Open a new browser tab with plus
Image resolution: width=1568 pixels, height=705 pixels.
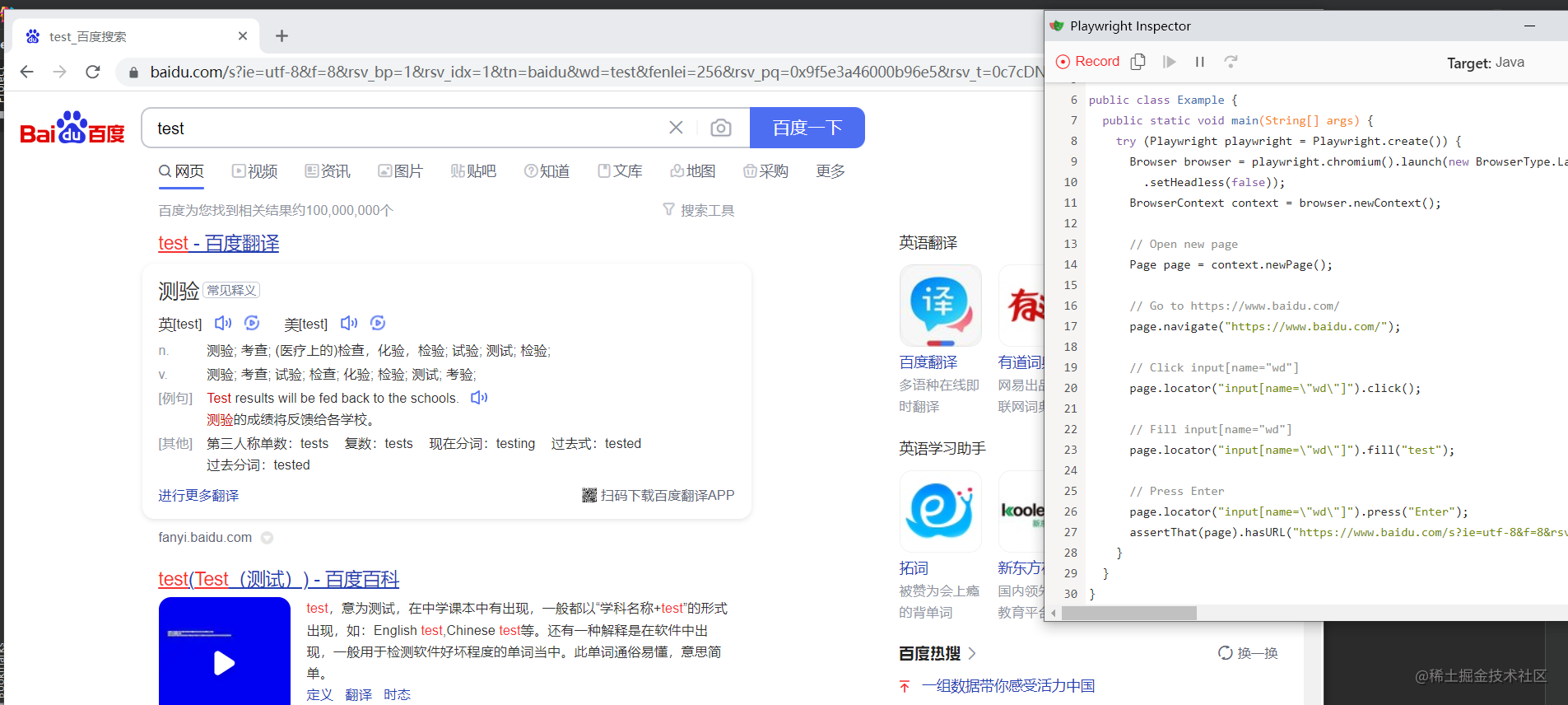click(x=281, y=36)
